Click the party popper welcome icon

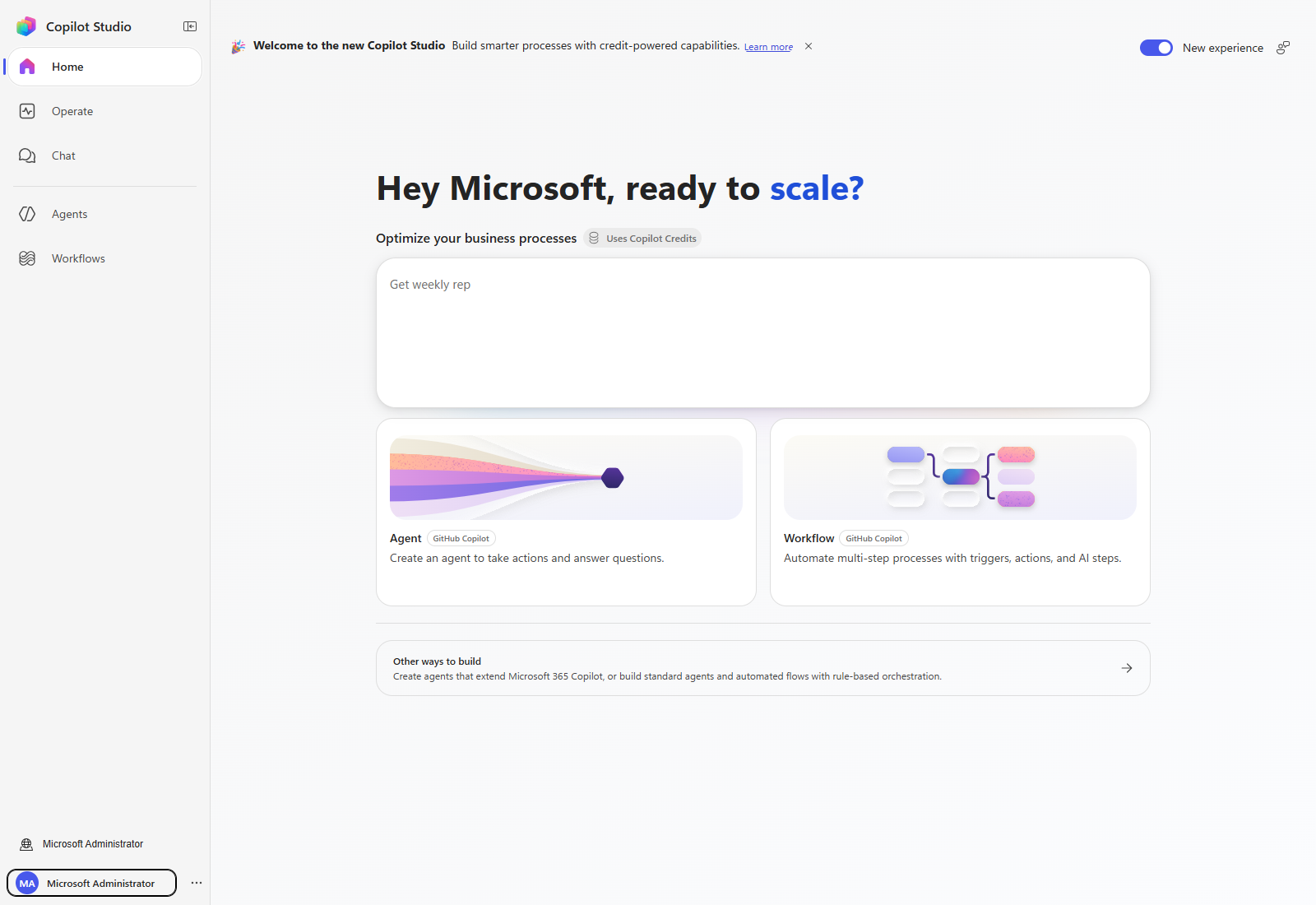pos(239,47)
